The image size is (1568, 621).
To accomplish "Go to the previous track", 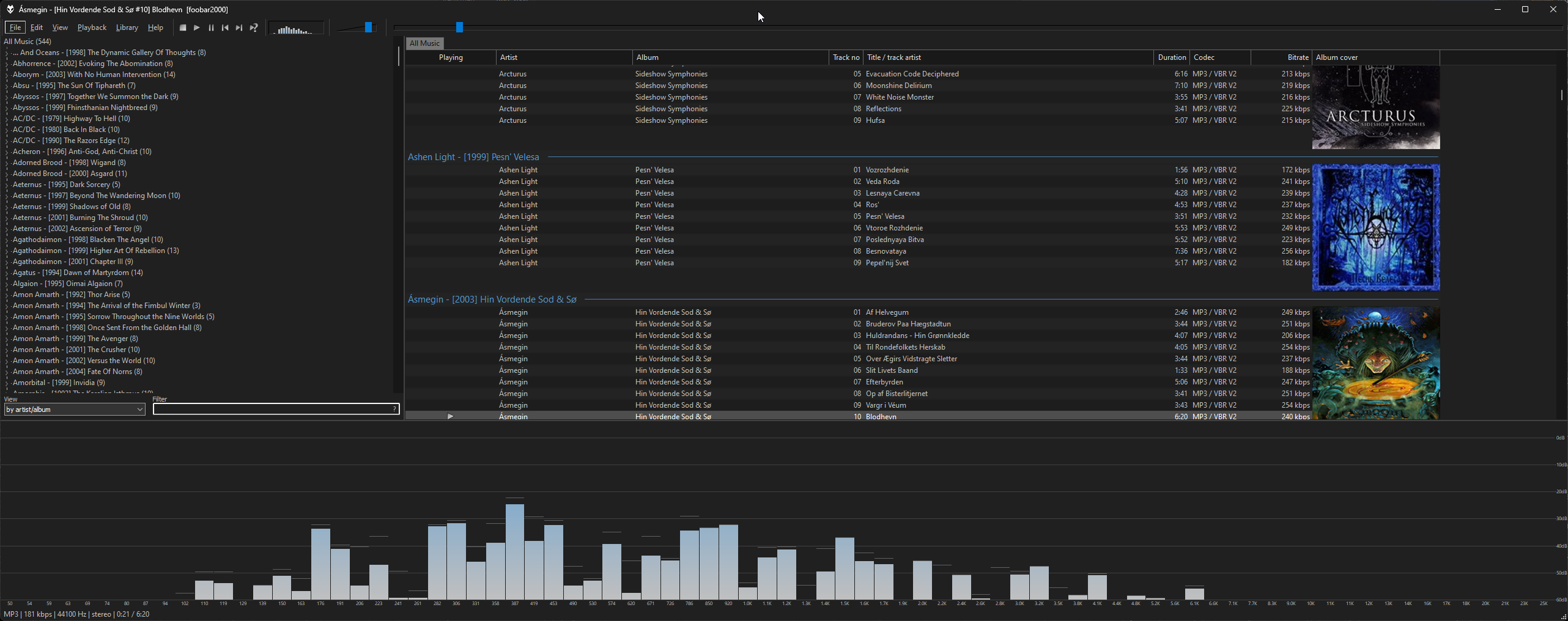I will click(x=225, y=28).
